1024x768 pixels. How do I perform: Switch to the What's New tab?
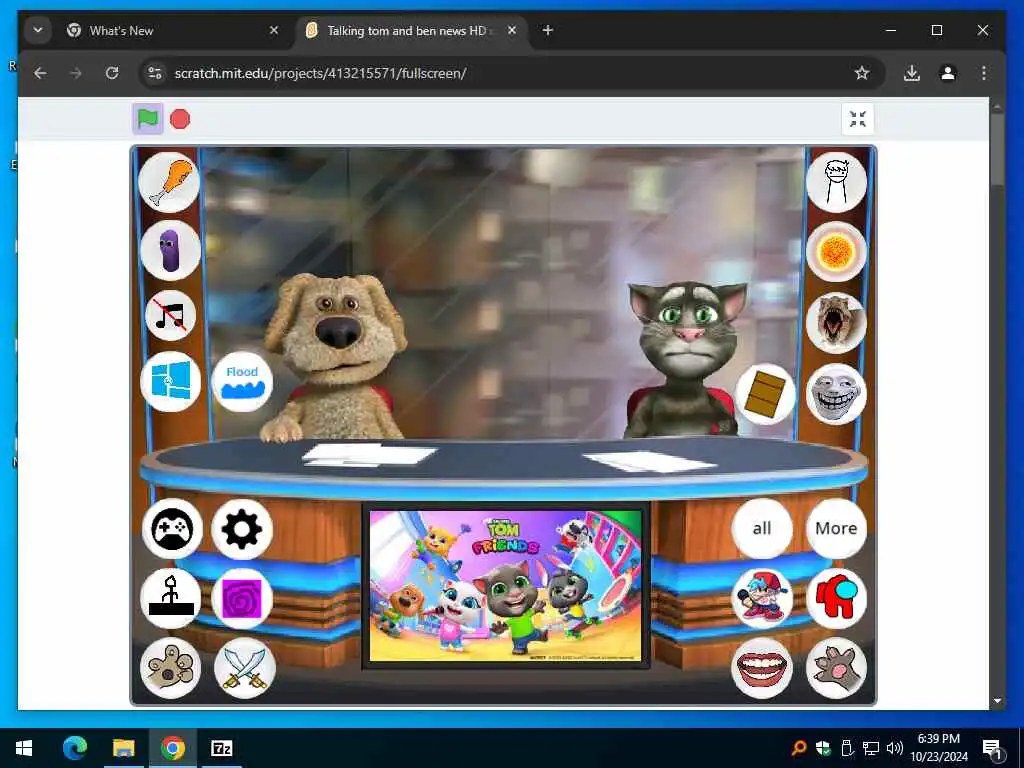tap(171, 31)
